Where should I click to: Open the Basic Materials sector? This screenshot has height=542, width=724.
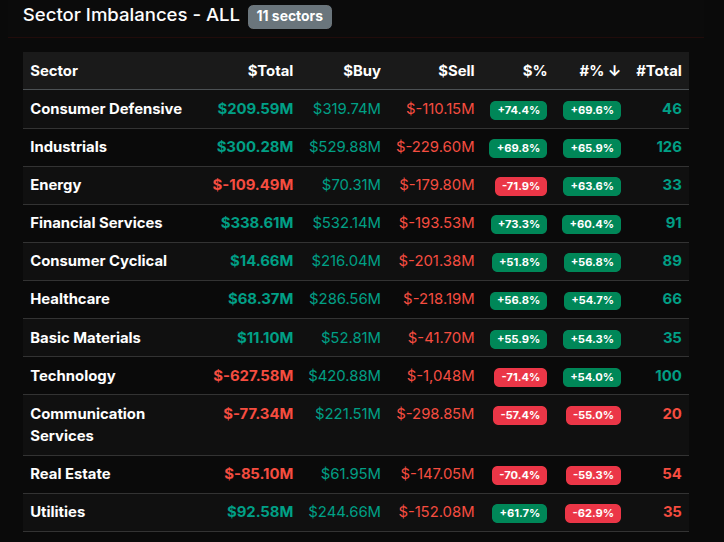point(85,338)
